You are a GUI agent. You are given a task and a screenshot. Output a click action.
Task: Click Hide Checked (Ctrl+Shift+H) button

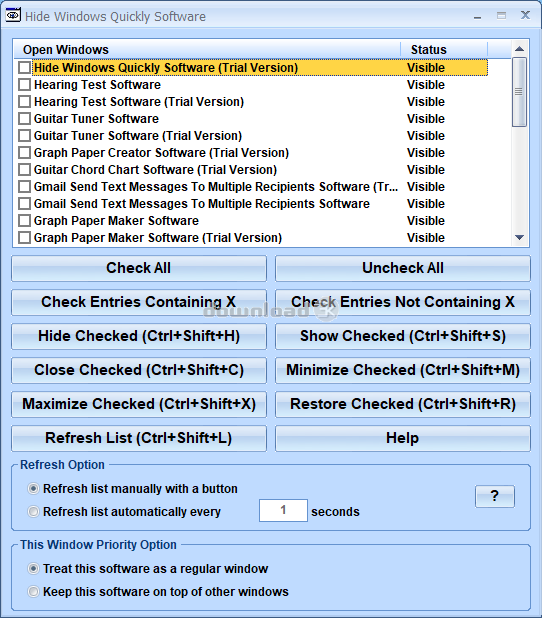(139, 336)
